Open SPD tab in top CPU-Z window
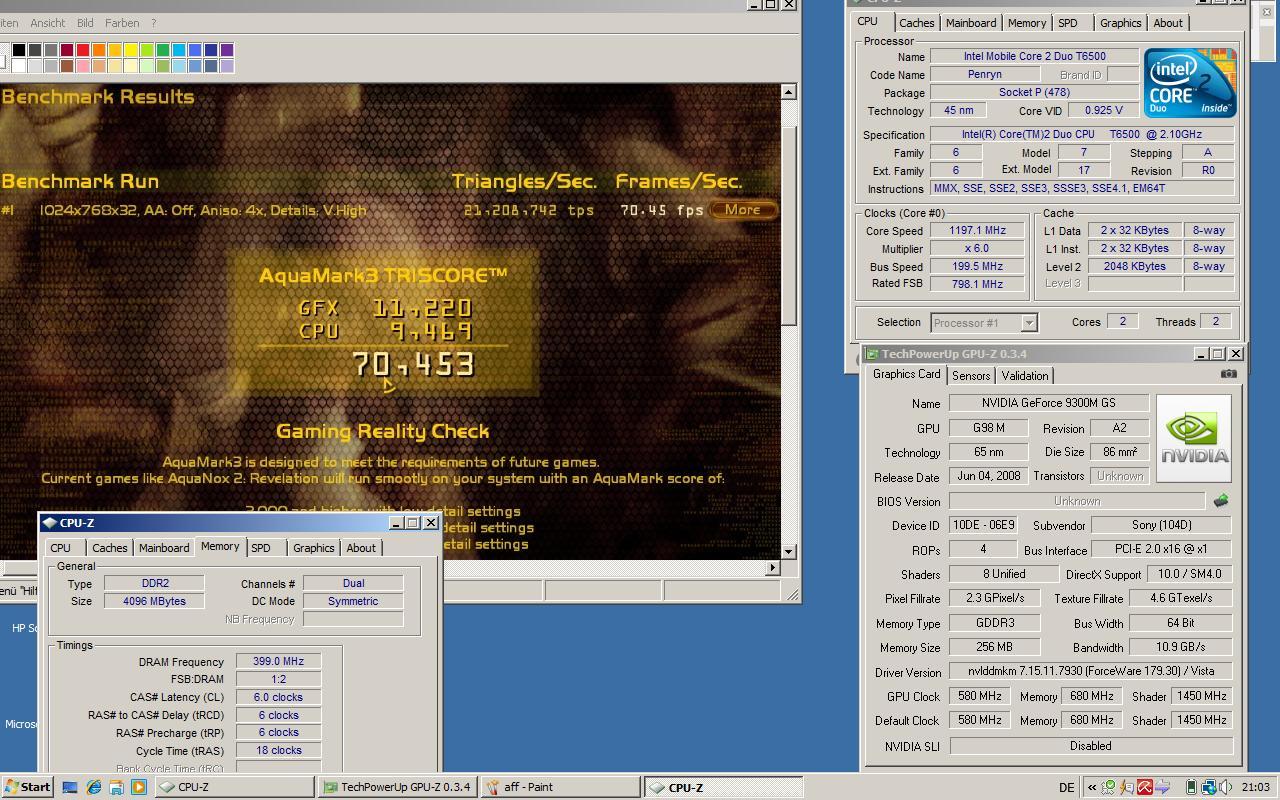The image size is (1280, 800). 1068,23
